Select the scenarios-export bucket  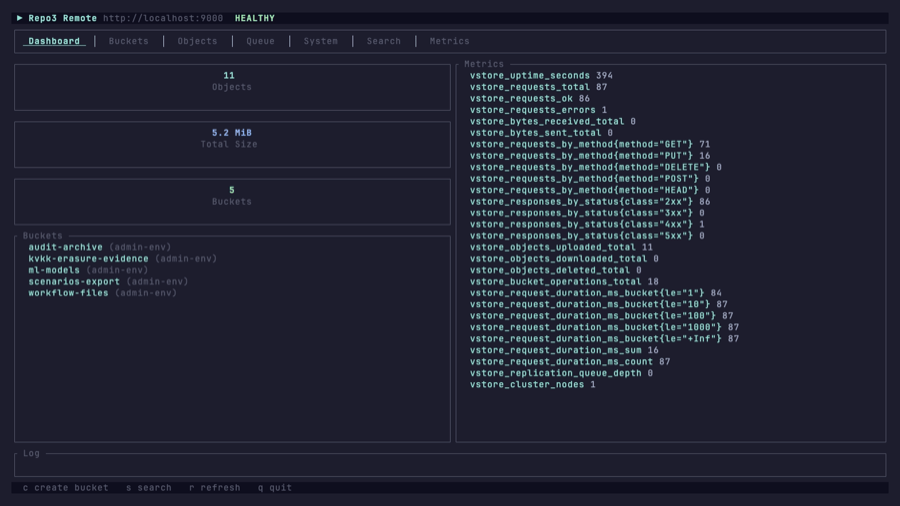108,282
